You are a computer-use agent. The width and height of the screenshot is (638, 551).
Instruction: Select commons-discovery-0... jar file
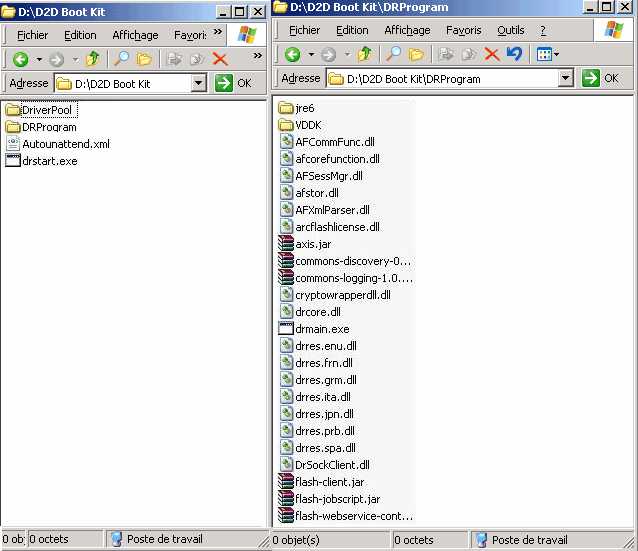345,261
